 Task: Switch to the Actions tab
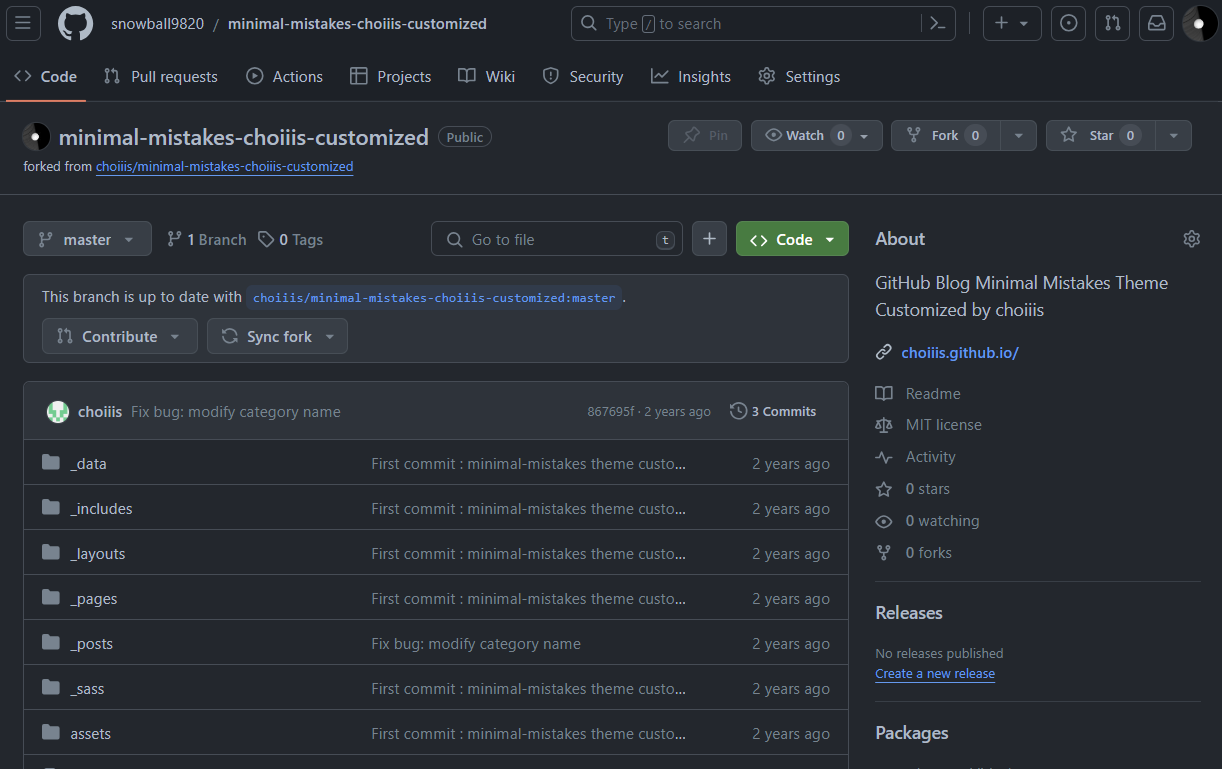point(285,77)
